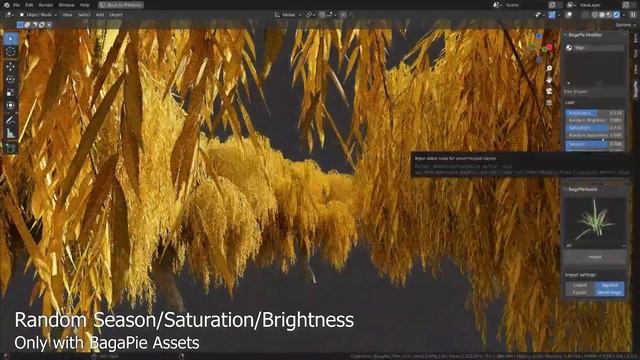Open the snapping options dropdown
This screenshot has height=360, width=640.
[x=331, y=15]
